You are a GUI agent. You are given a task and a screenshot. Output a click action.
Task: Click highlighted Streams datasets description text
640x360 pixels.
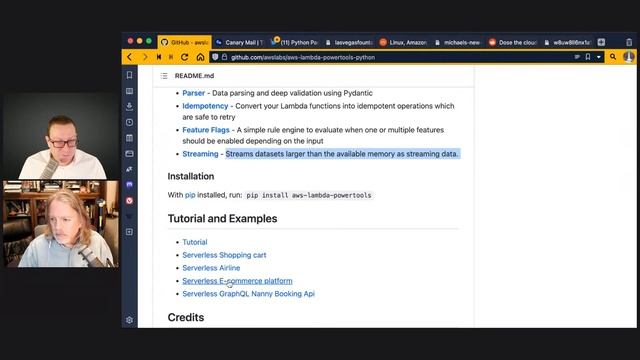pos(342,154)
